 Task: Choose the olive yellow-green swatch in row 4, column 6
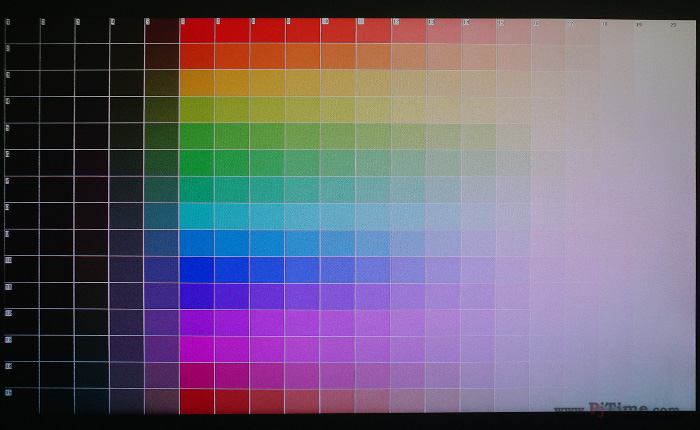pos(197,109)
